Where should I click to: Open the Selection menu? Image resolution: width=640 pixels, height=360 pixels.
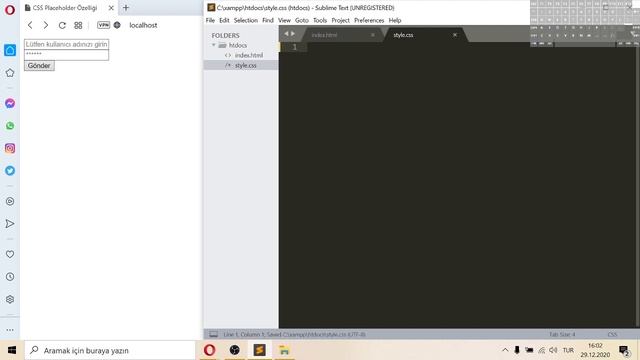tap(246, 20)
